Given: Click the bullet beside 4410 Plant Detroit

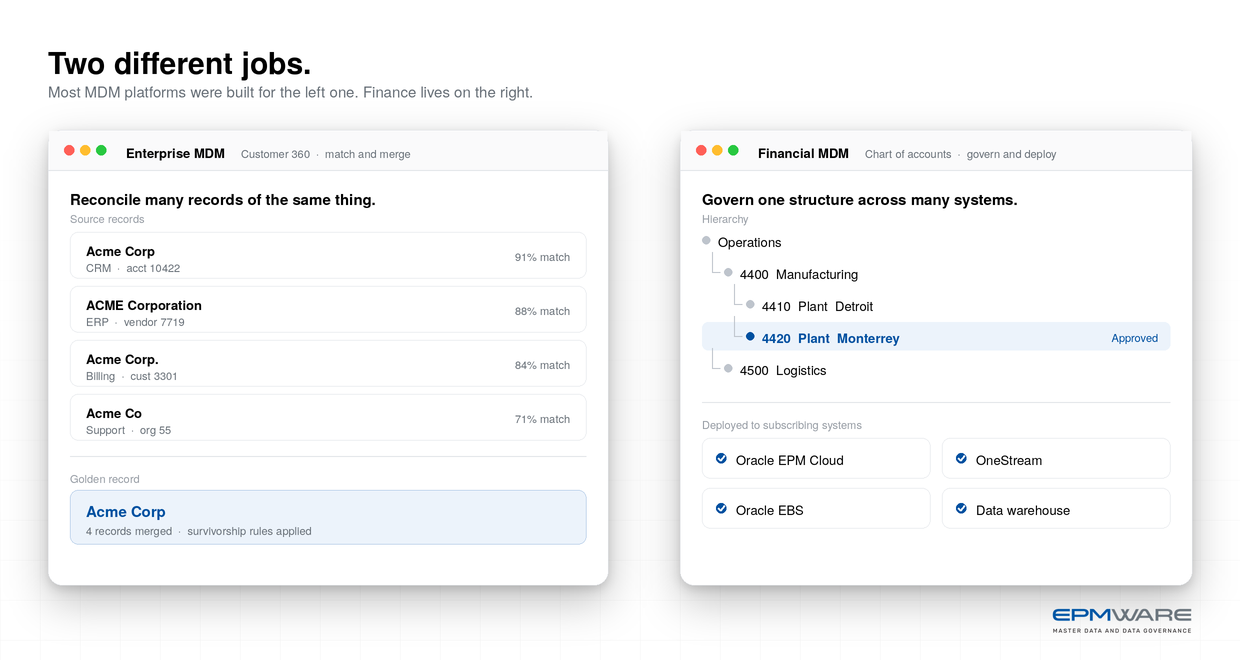Looking at the screenshot, I should (x=750, y=305).
